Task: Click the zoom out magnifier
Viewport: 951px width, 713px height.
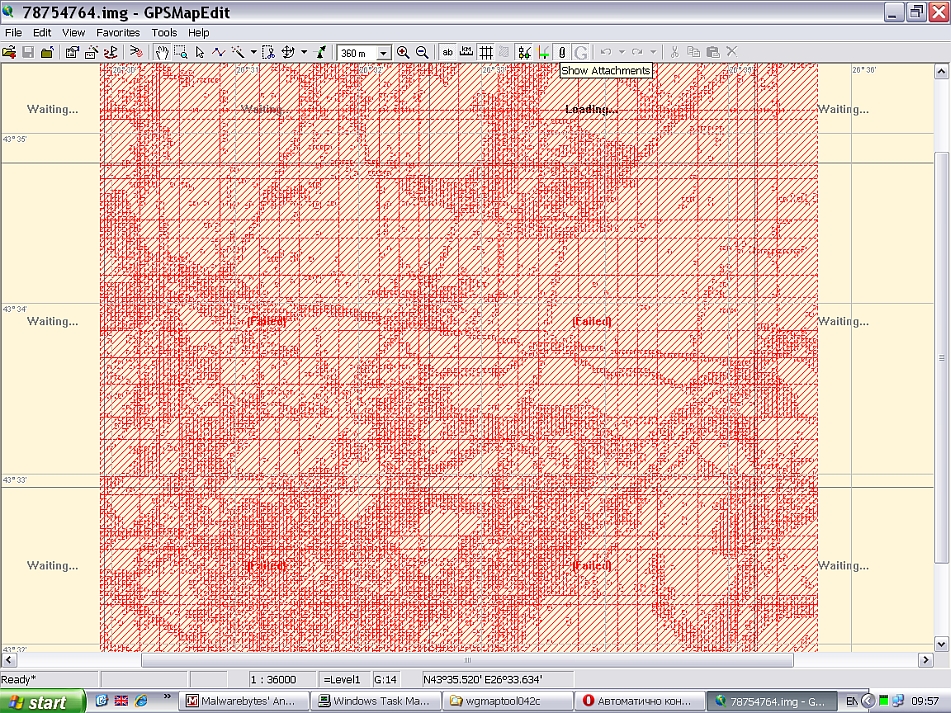Action: (422, 52)
